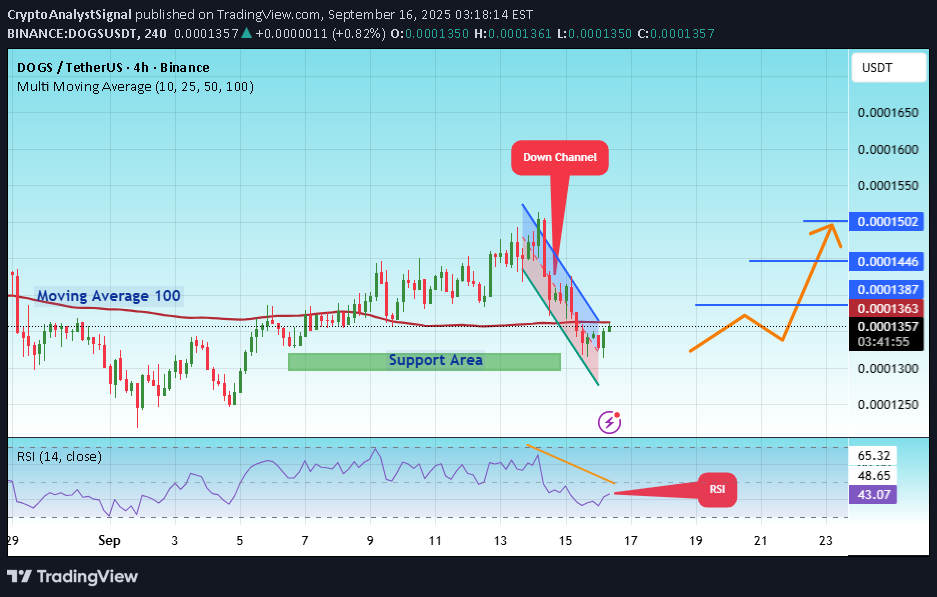This screenshot has width=937, height=597.
Task: Click the 0.0001387 blue price label
Action: click(x=887, y=289)
